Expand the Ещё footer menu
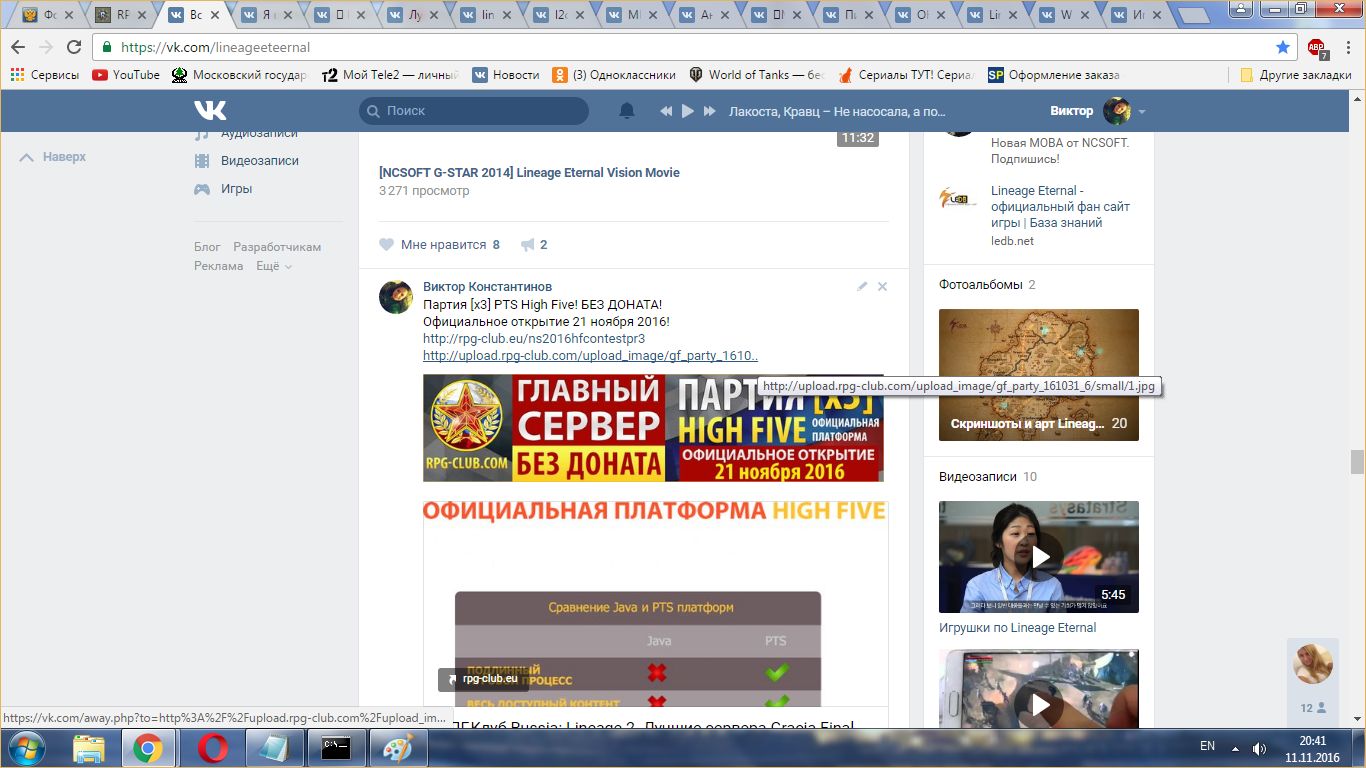 click(273, 267)
